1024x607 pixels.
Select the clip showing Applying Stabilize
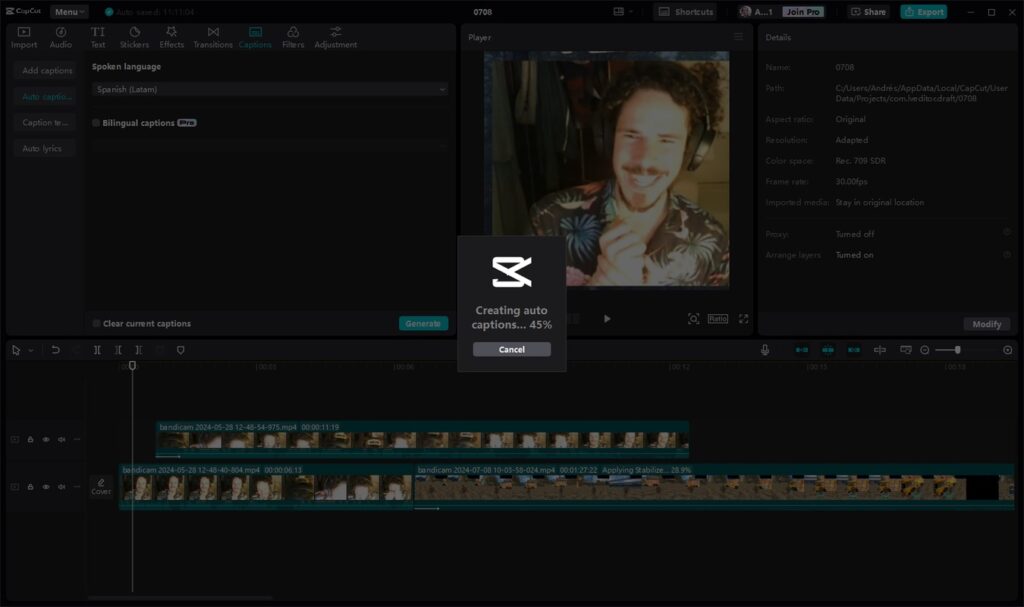click(x=714, y=486)
